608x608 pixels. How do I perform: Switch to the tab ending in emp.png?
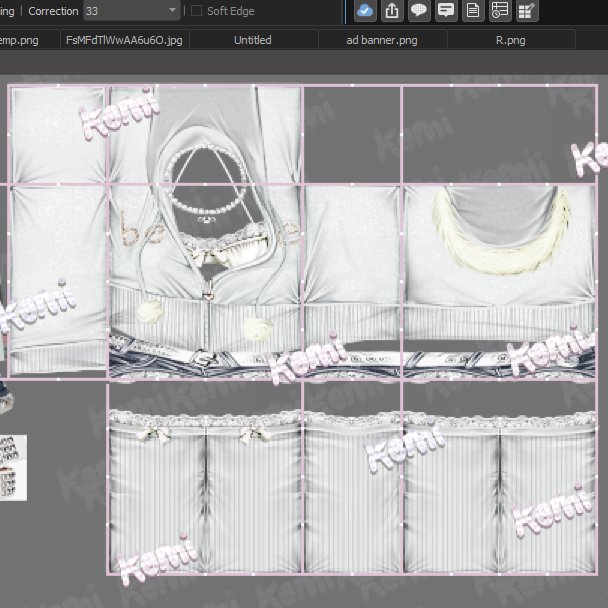pyautogui.click(x=29, y=40)
